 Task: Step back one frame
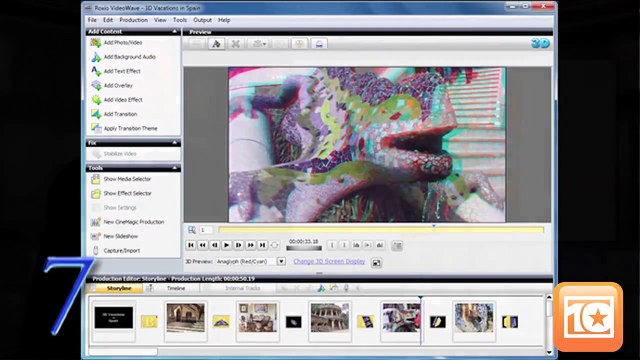point(214,245)
